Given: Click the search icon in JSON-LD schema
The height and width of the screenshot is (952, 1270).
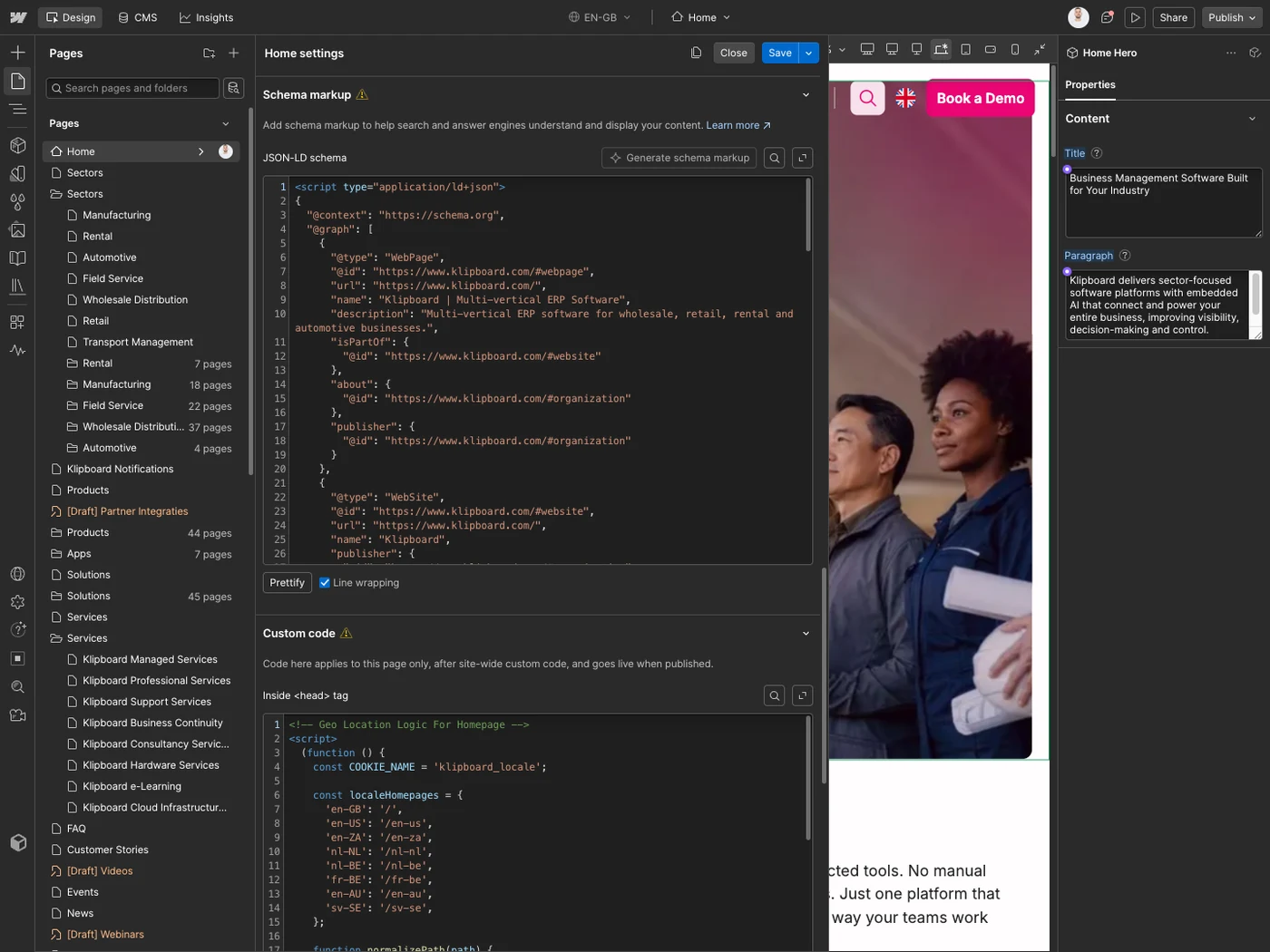Looking at the screenshot, I should pyautogui.click(x=775, y=158).
